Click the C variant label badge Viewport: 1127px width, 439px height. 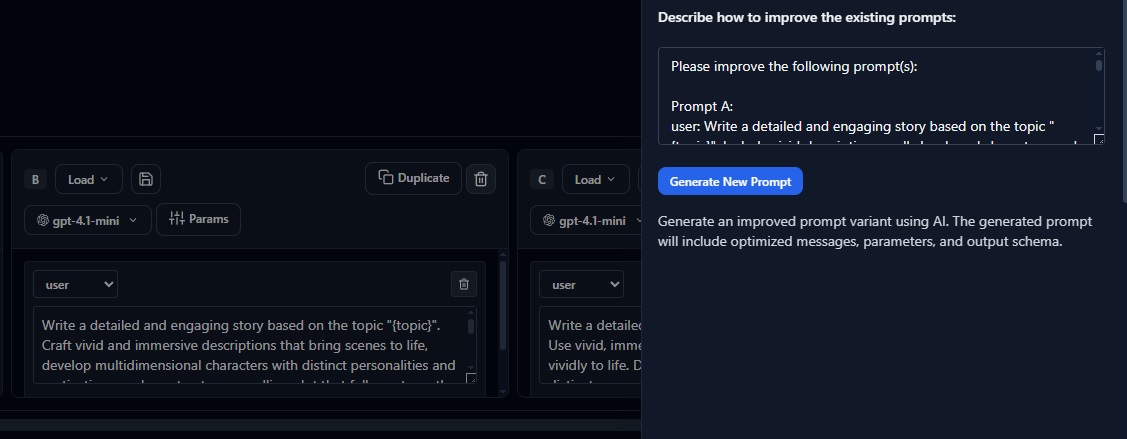pyautogui.click(x=542, y=180)
